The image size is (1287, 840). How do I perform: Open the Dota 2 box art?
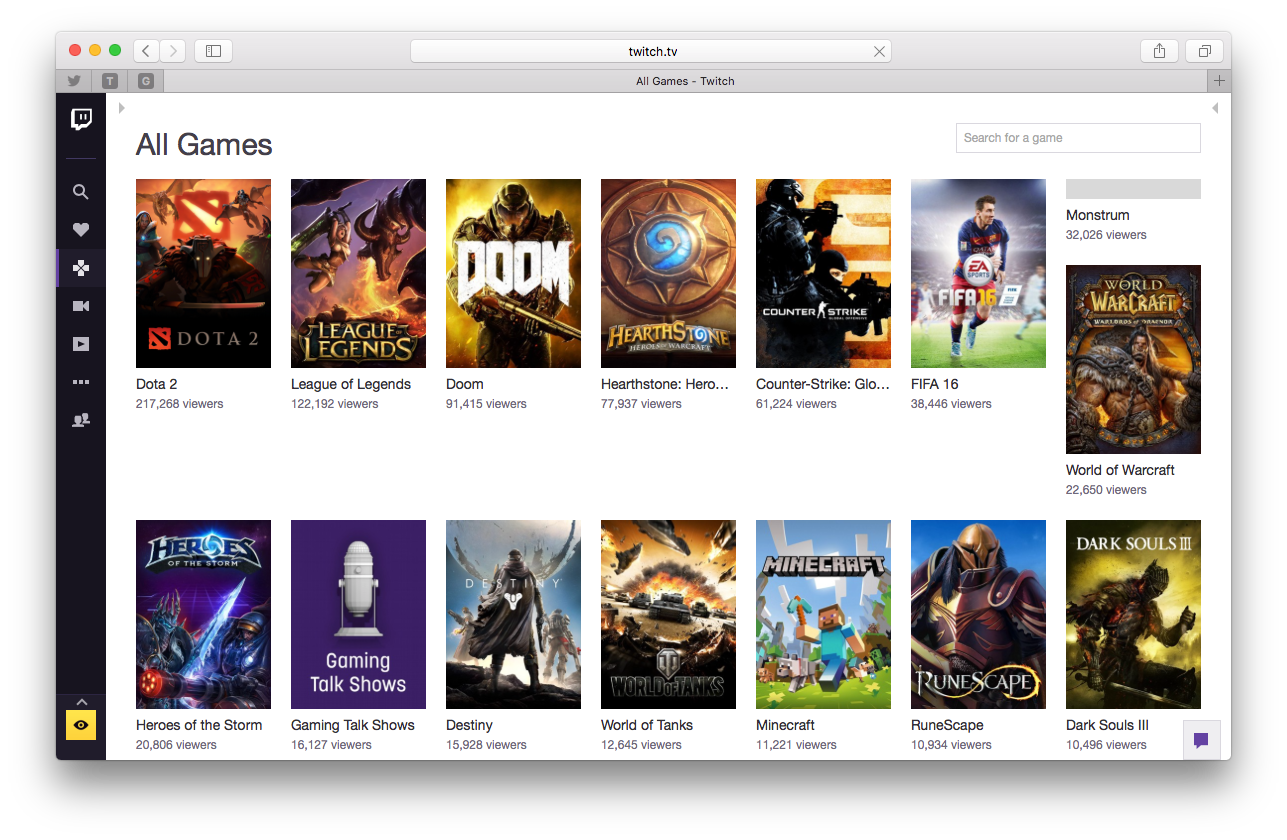coord(203,273)
